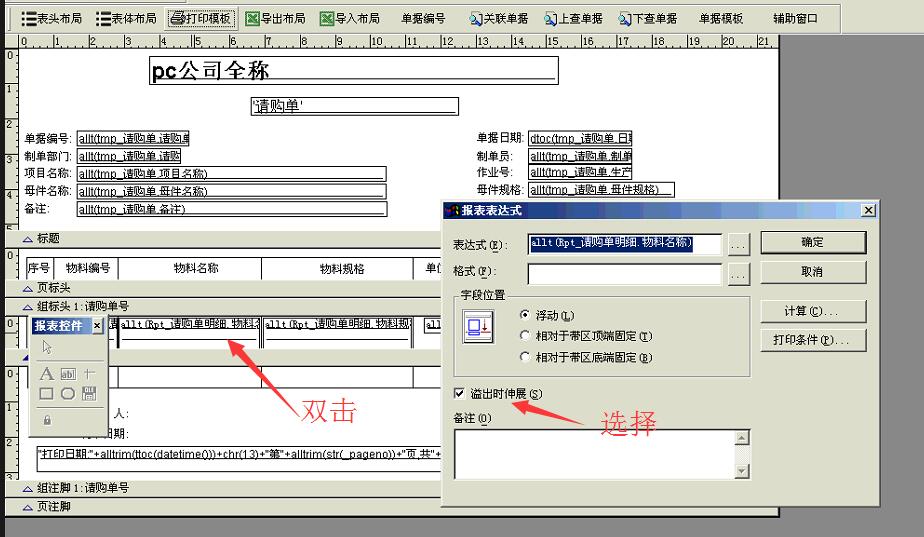The image size is (924, 537).
Task: Choose the picture/OLE bound control tool
Action: [89, 393]
